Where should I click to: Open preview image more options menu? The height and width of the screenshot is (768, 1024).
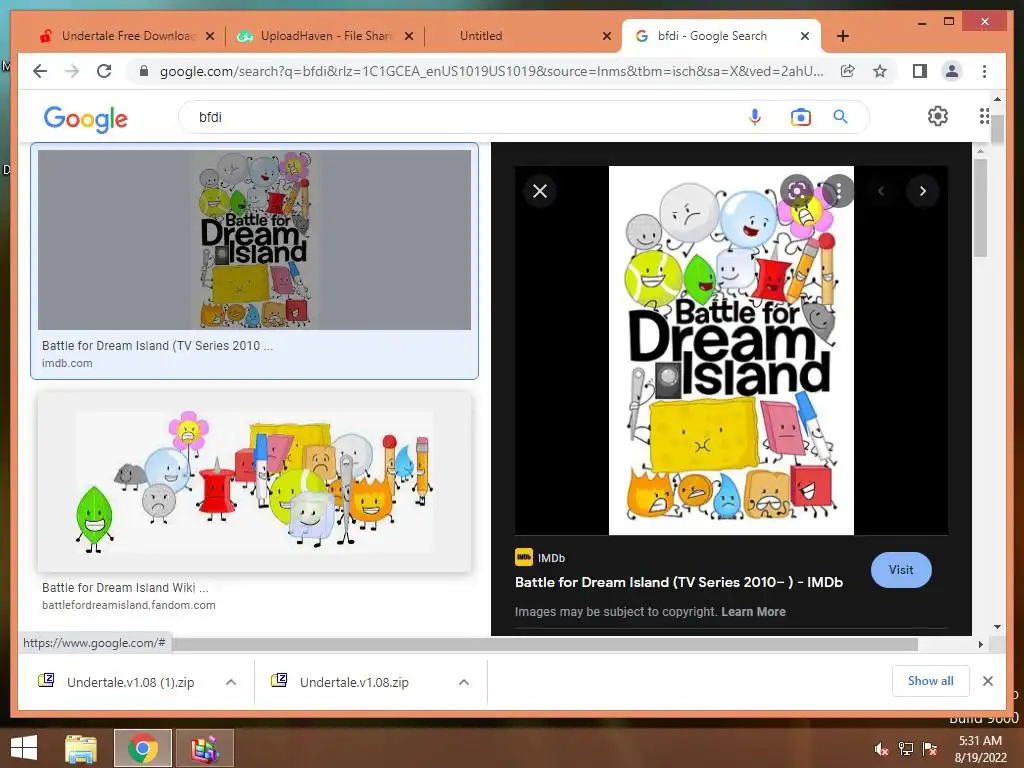pyautogui.click(x=839, y=191)
